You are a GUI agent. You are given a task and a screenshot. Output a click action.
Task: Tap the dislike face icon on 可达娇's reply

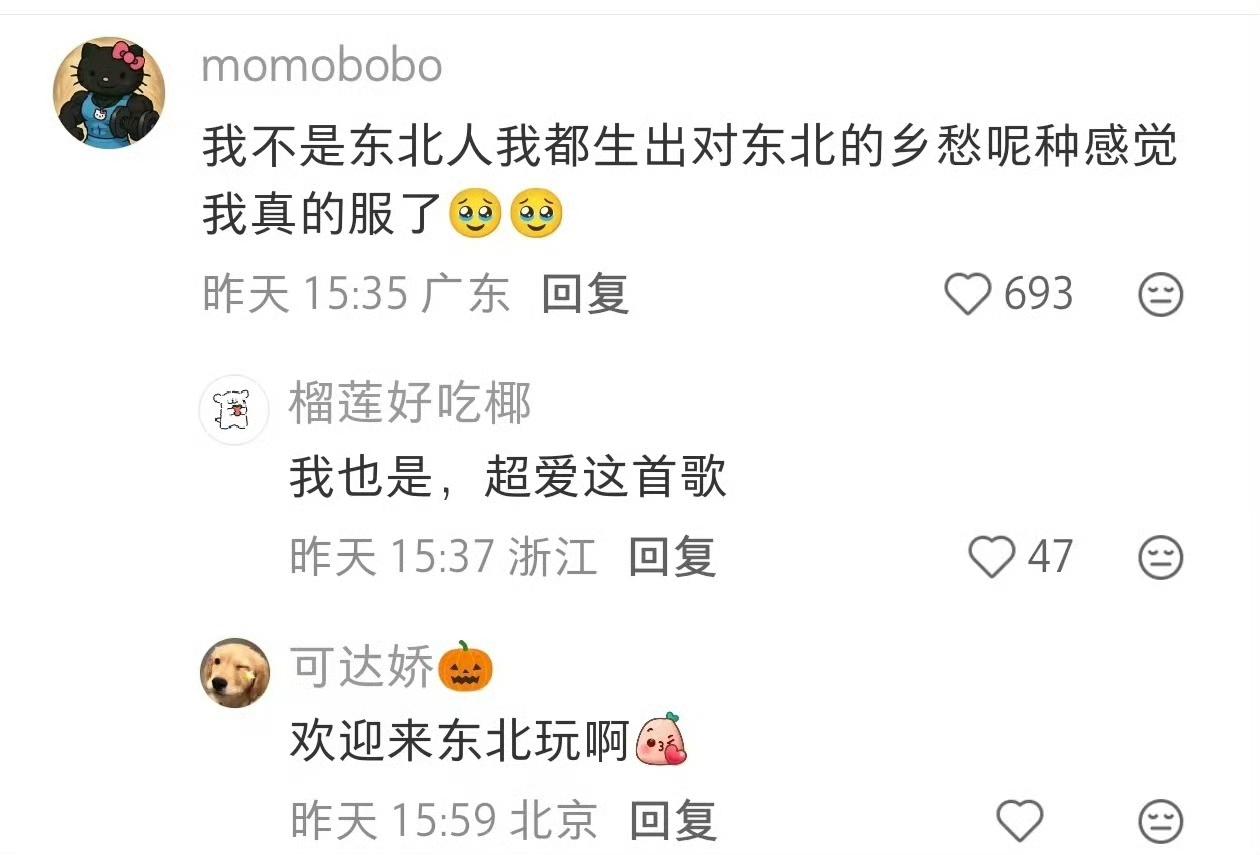coord(1161,821)
